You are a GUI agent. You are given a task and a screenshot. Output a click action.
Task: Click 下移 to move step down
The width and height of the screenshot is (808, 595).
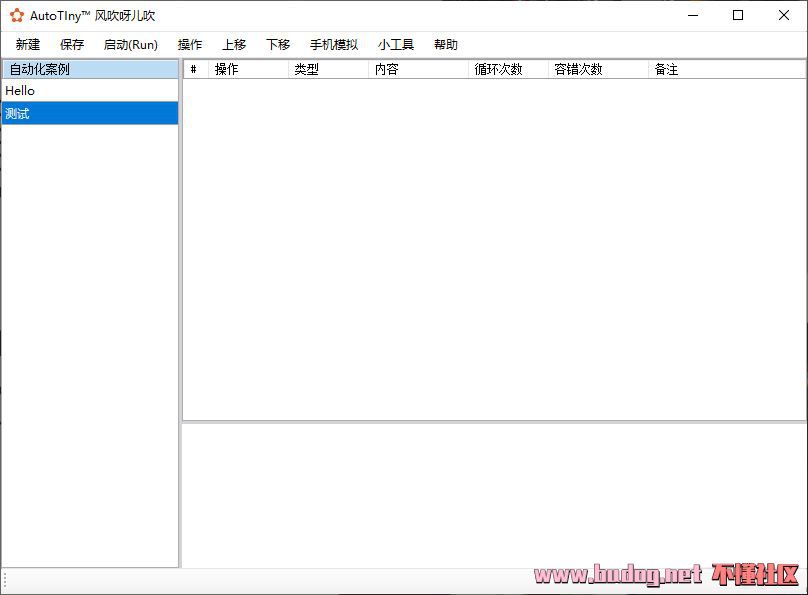pyautogui.click(x=278, y=45)
